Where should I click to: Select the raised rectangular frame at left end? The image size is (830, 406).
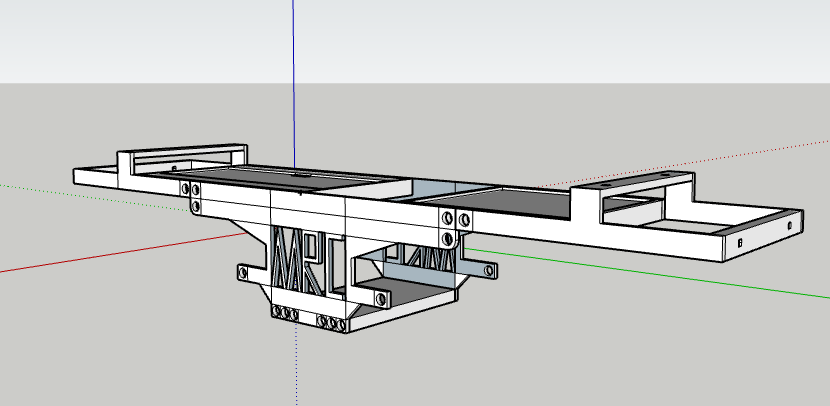click(x=182, y=158)
